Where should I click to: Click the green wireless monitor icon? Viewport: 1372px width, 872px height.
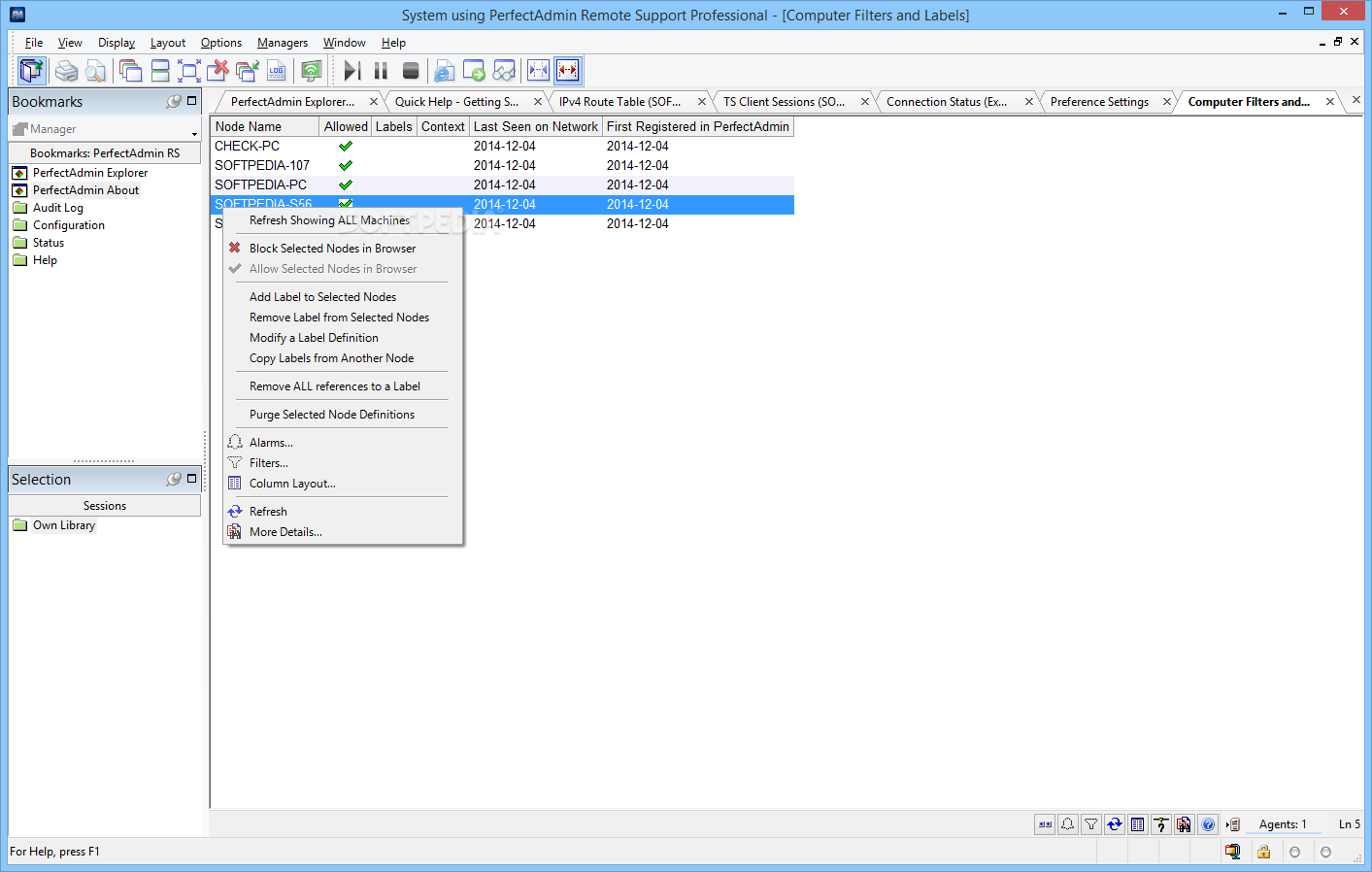(x=311, y=71)
